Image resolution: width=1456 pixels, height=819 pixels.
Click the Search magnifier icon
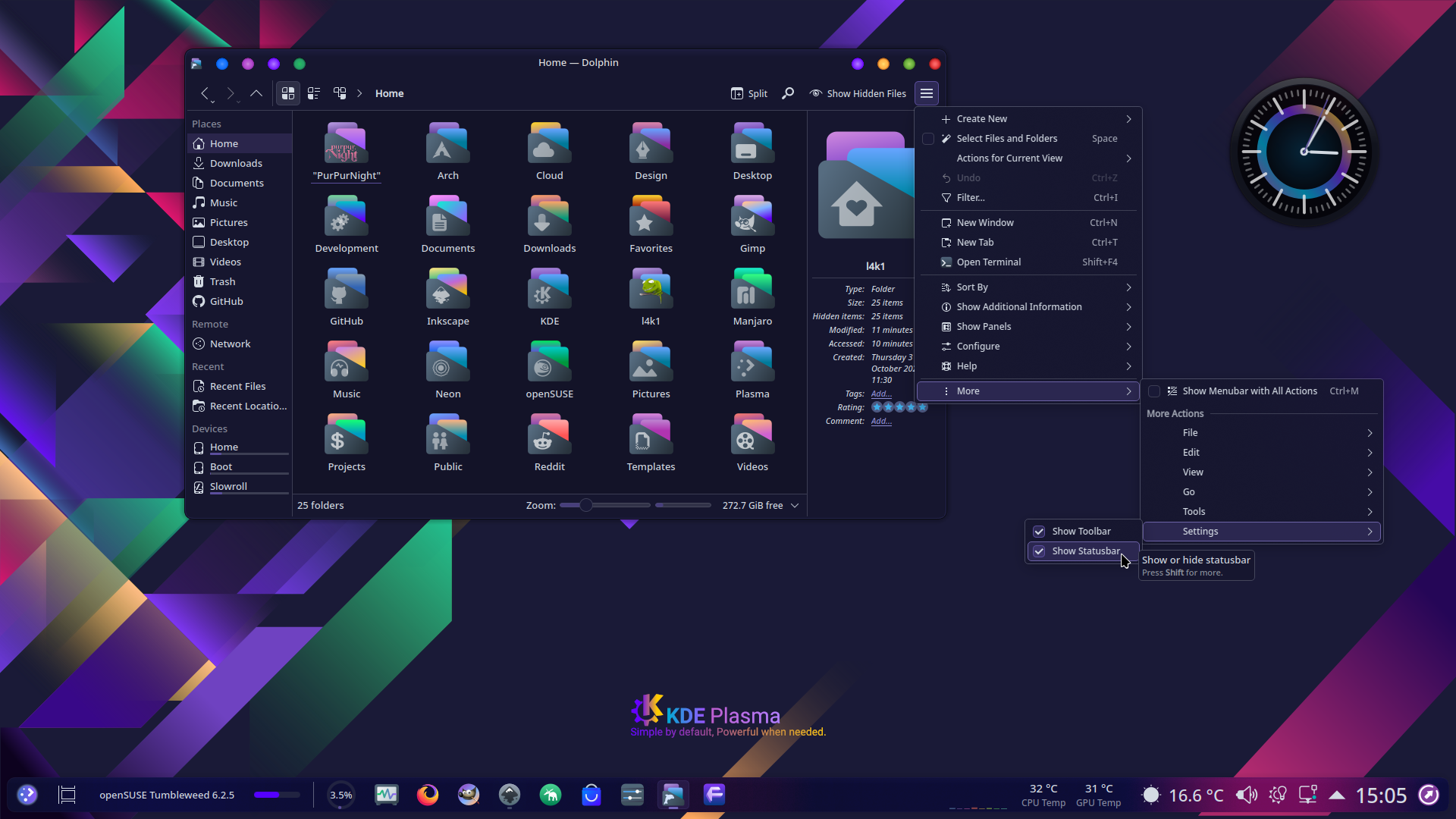click(788, 93)
